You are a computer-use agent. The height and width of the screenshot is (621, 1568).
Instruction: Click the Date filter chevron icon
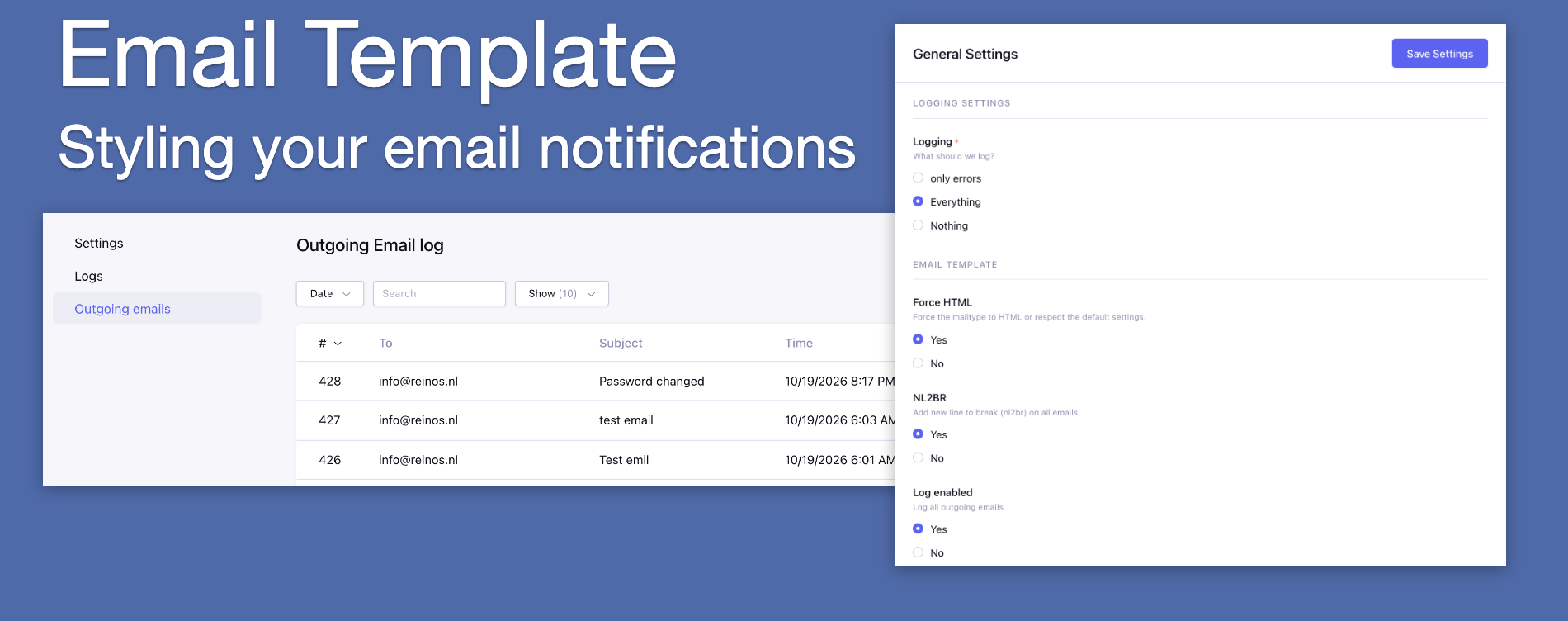tap(347, 294)
